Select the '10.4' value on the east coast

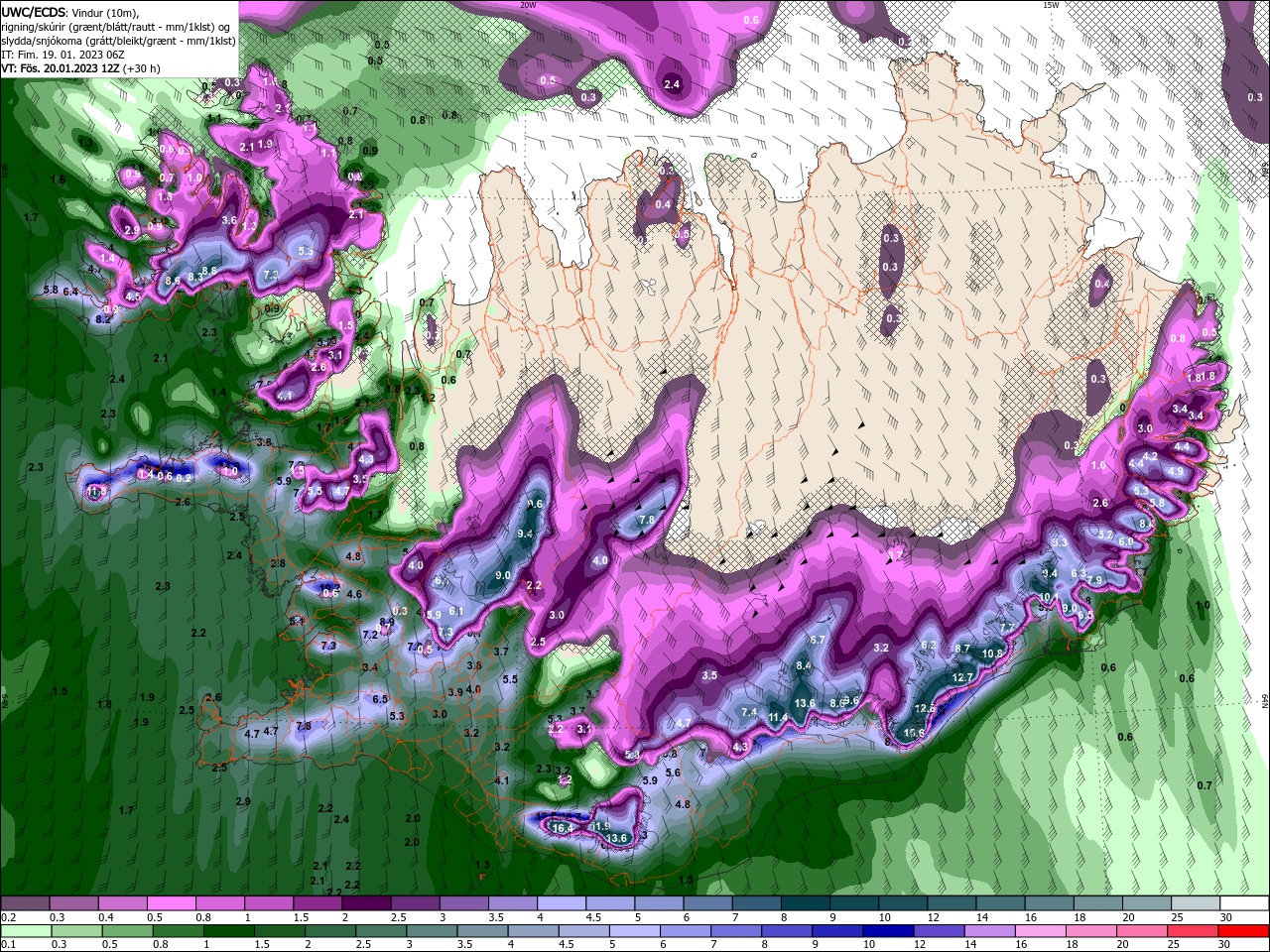1048,597
